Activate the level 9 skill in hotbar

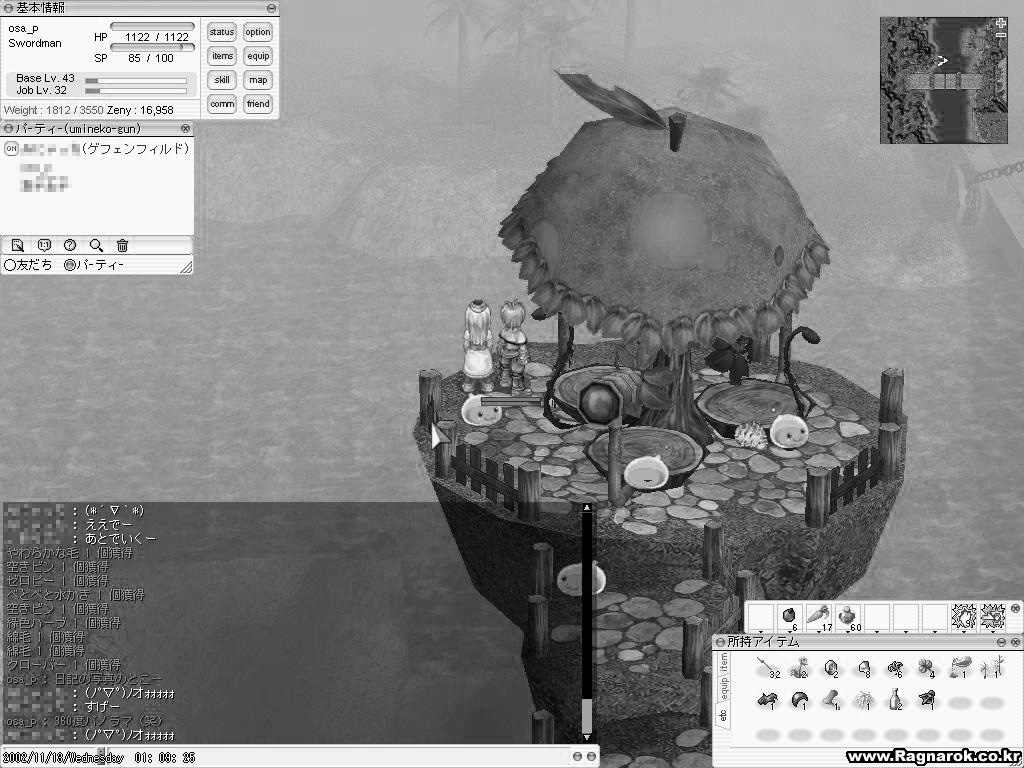point(963,616)
